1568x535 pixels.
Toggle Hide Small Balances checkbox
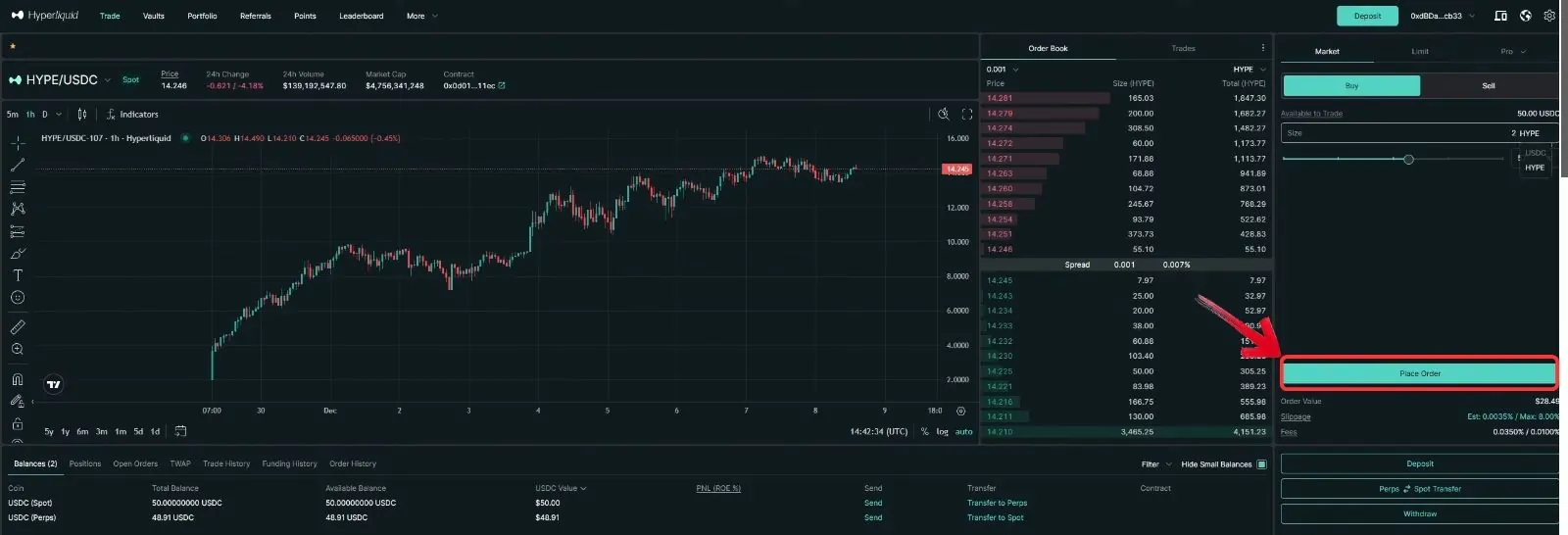pos(1261,464)
